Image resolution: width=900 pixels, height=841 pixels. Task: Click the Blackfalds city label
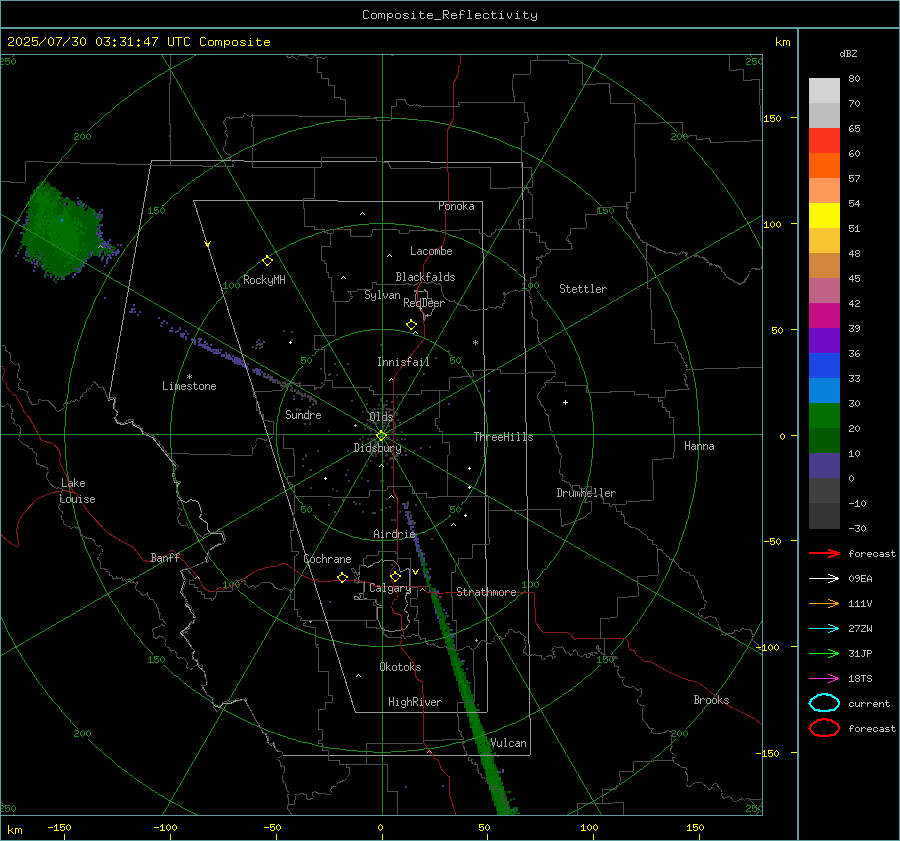(425, 277)
